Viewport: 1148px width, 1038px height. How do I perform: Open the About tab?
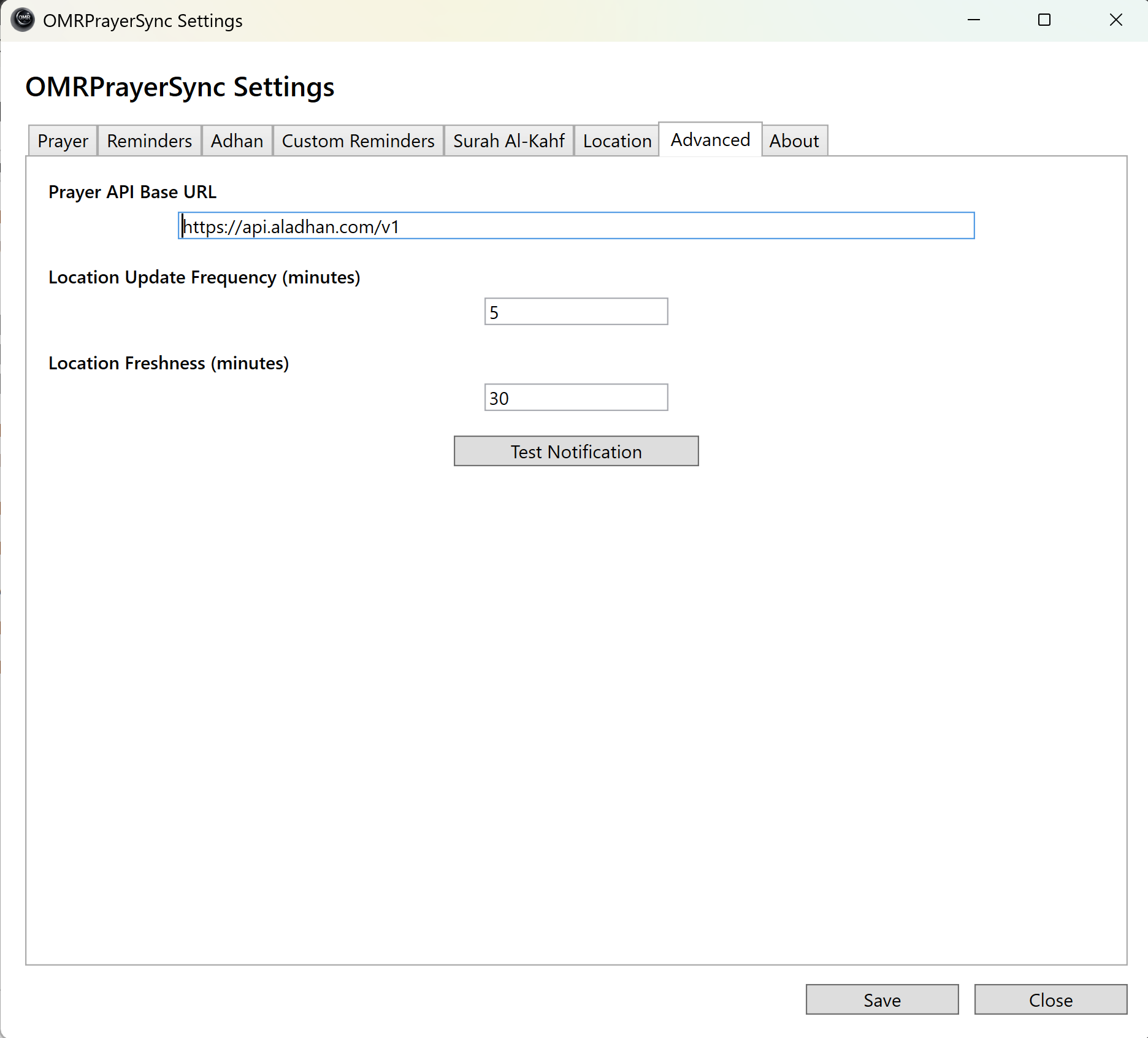coord(794,140)
